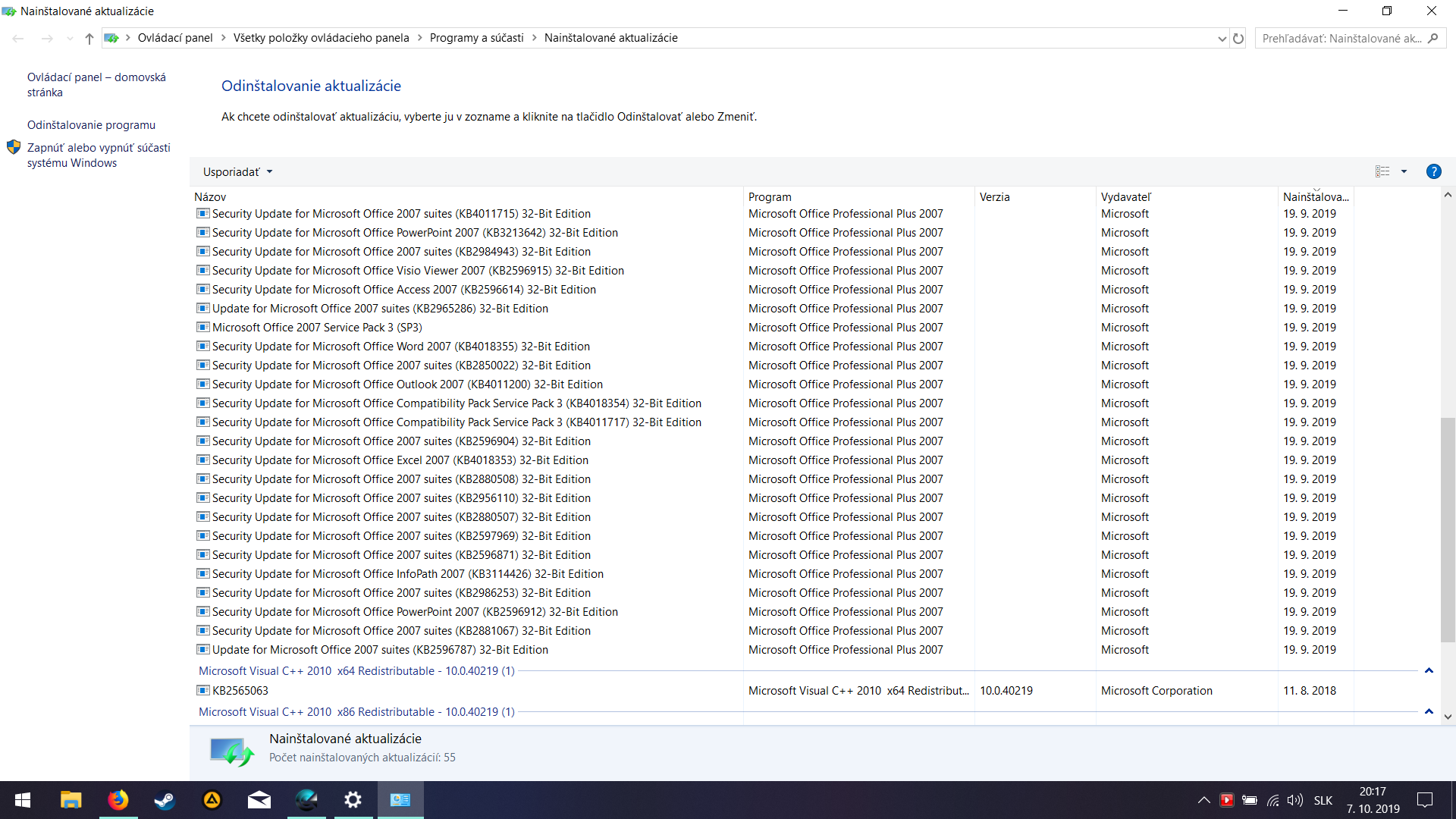Click the Settings gear in taskbar

[353, 800]
